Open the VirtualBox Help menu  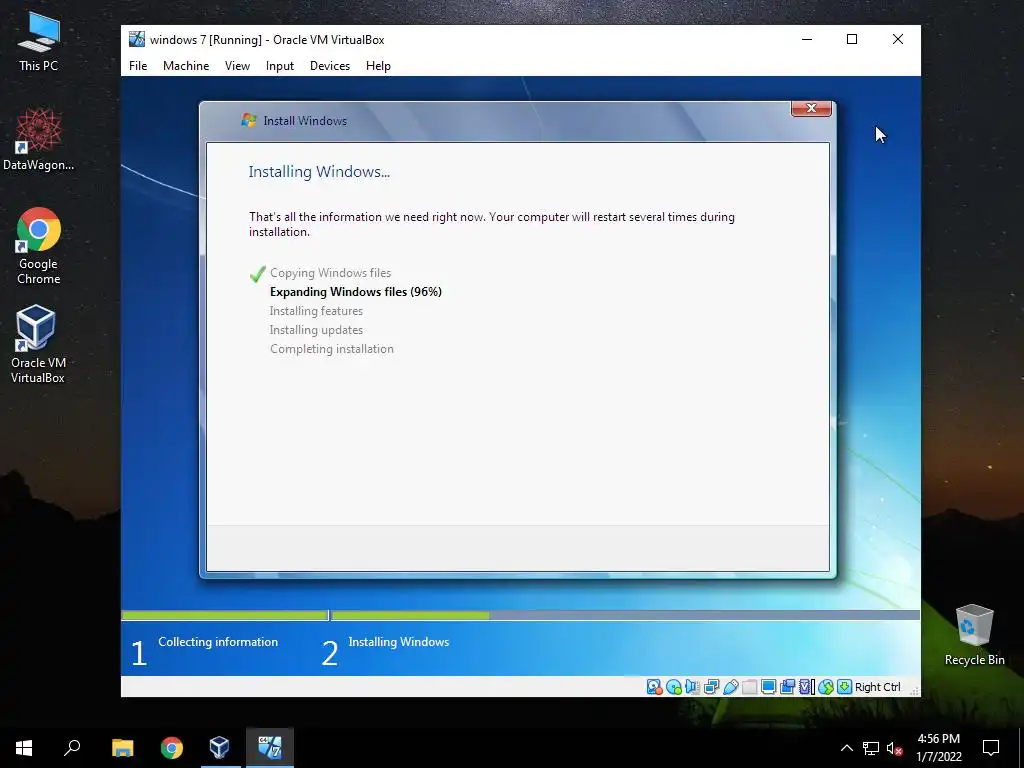(378, 66)
